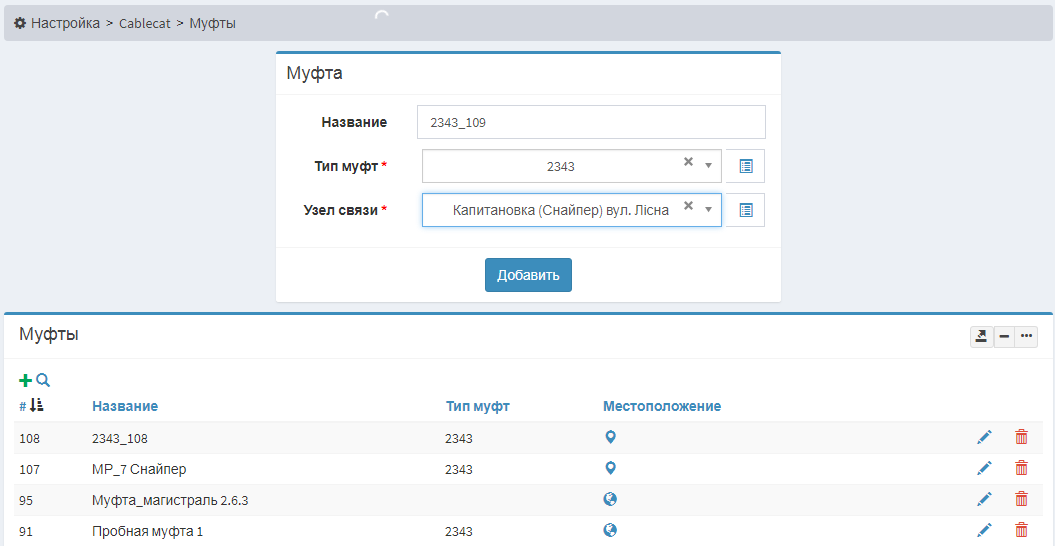Click the Название input field
The width and height of the screenshot is (1055, 546).
pyautogui.click(x=590, y=122)
